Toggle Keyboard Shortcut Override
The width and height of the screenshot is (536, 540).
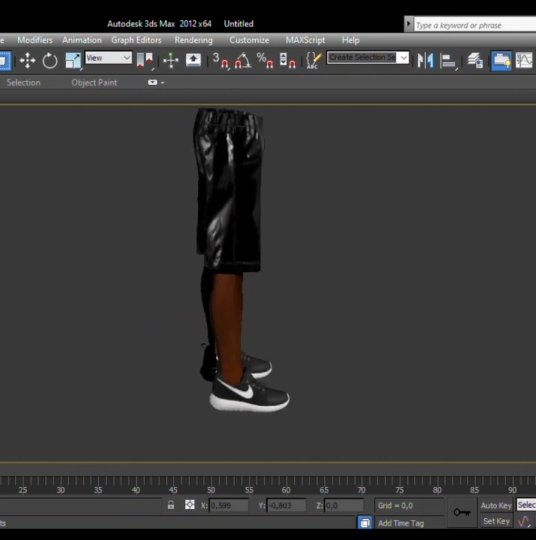click(193, 60)
